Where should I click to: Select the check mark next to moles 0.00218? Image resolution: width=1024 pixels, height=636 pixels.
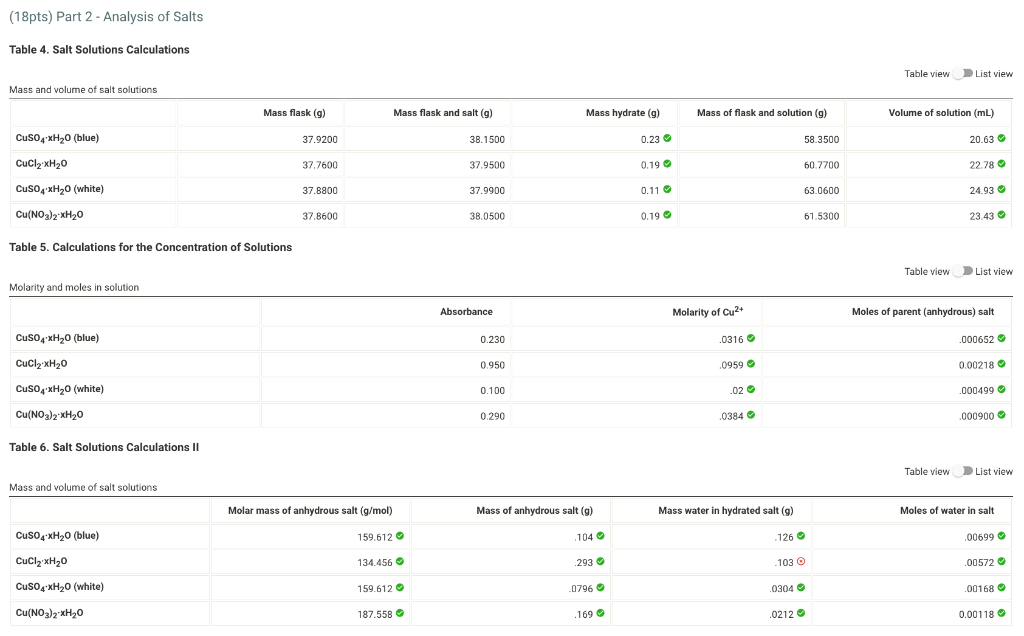click(1001, 364)
